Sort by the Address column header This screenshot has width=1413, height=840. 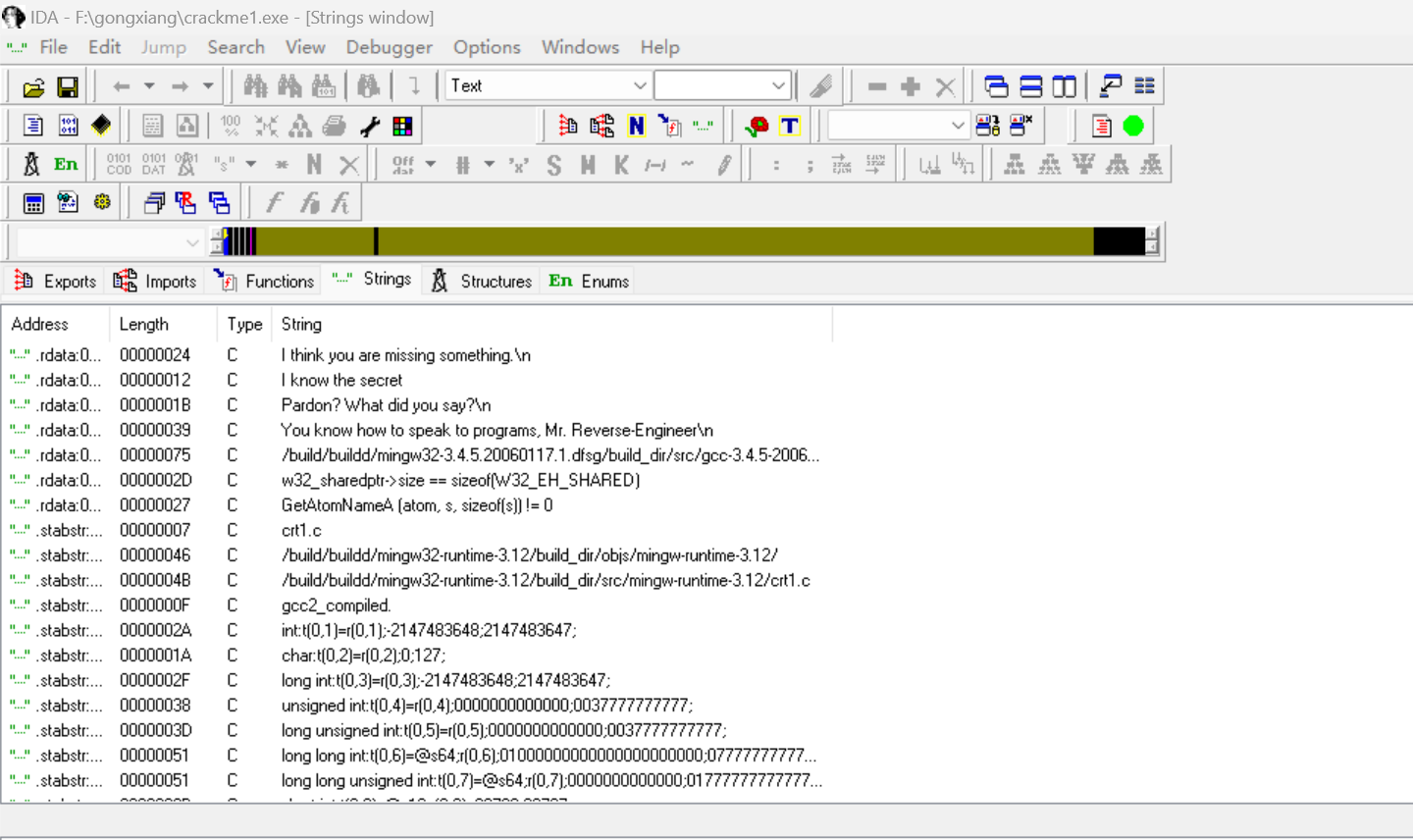pyautogui.click(x=56, y=324)
